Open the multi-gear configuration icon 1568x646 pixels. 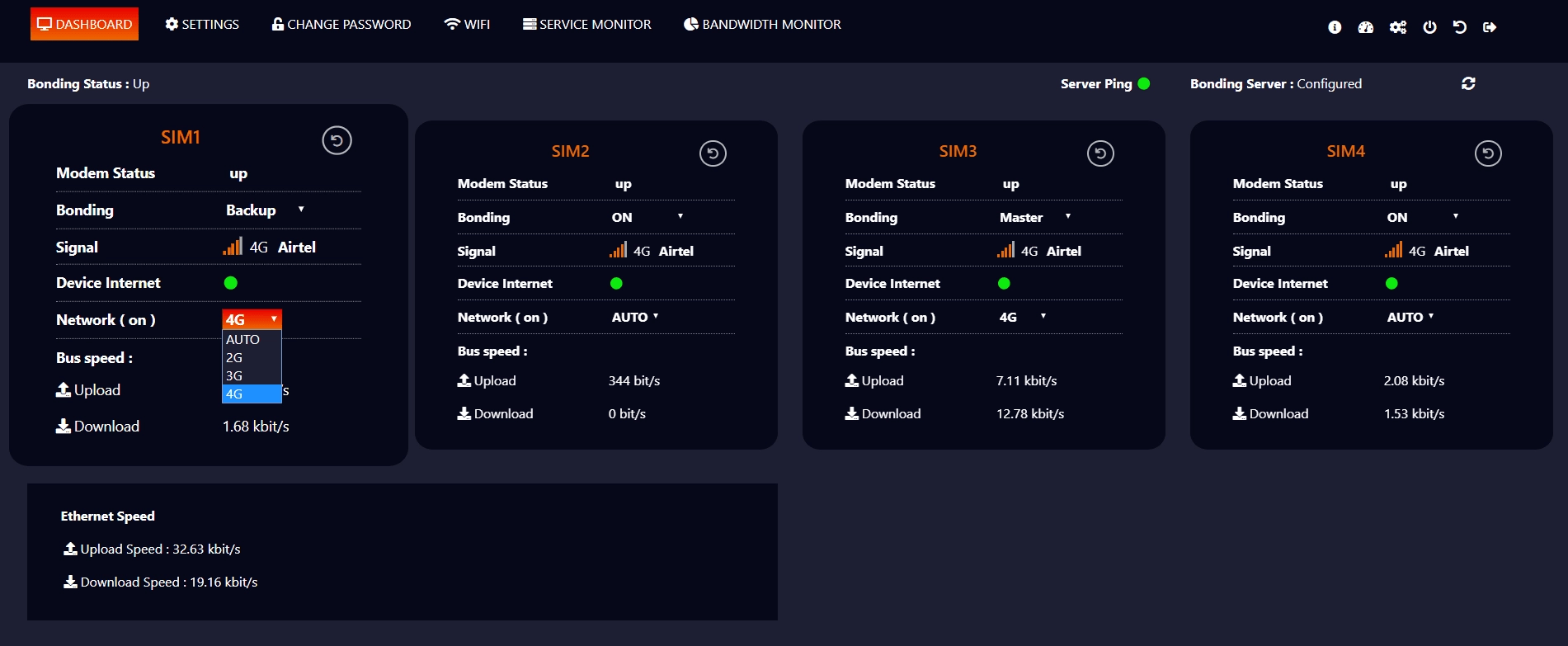click(1398, 27)
